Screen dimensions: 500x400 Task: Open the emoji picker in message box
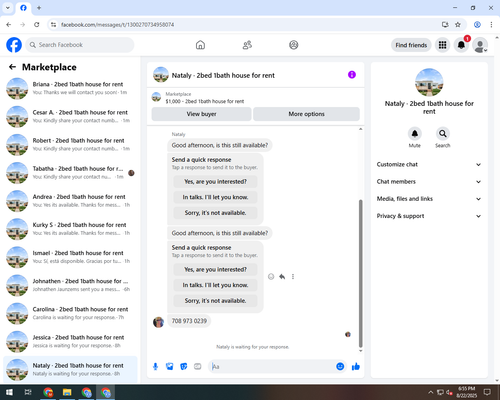click(340, 367)
